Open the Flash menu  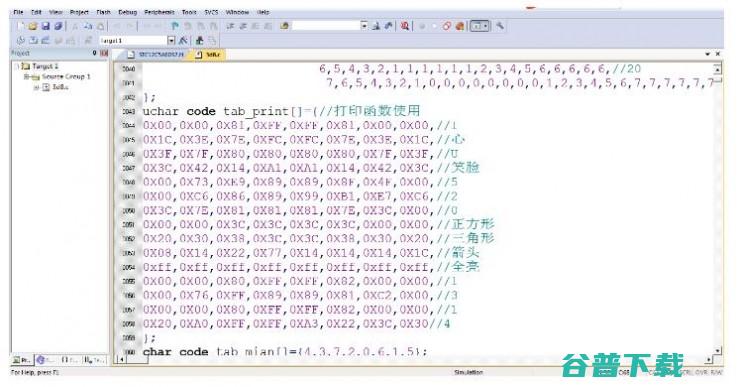tap(103, 12)
